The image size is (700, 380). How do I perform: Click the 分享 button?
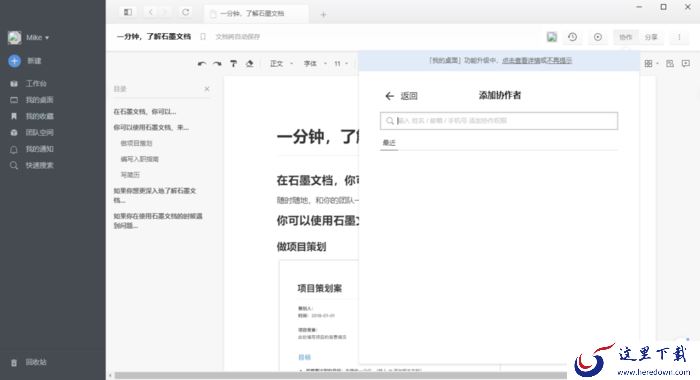(x=651, y=37)
